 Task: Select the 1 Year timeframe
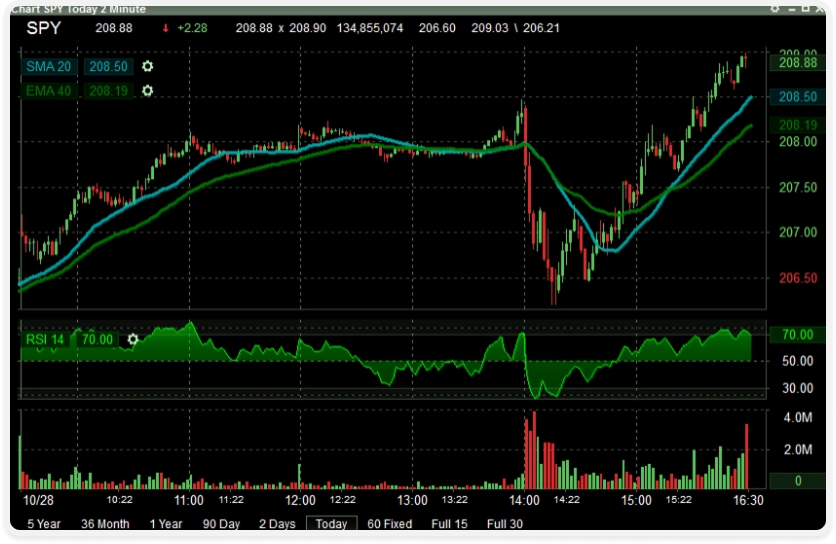click(166, 524)
